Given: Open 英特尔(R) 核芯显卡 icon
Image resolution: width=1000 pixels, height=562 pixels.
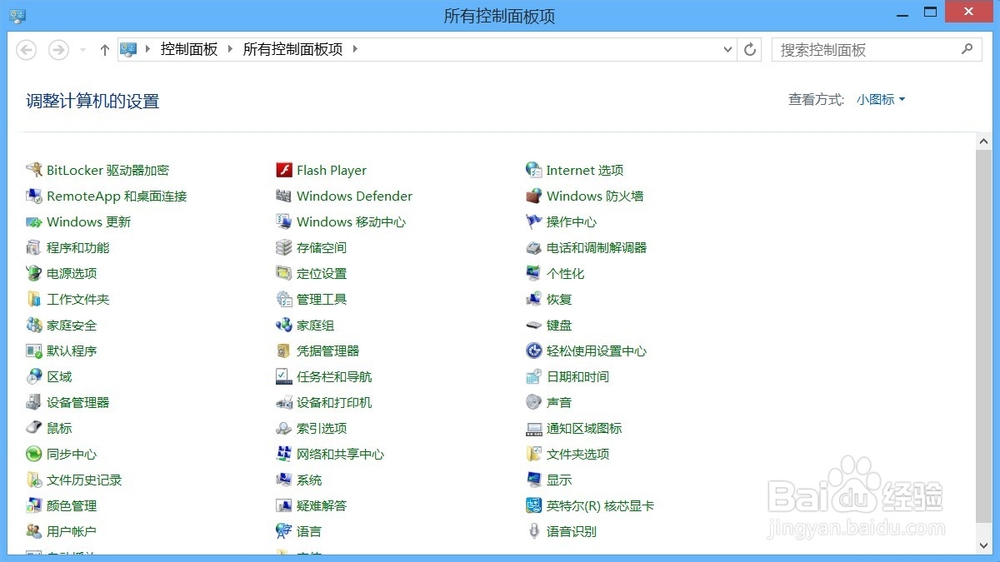Looking at the screenshot, I should point(534,506).
